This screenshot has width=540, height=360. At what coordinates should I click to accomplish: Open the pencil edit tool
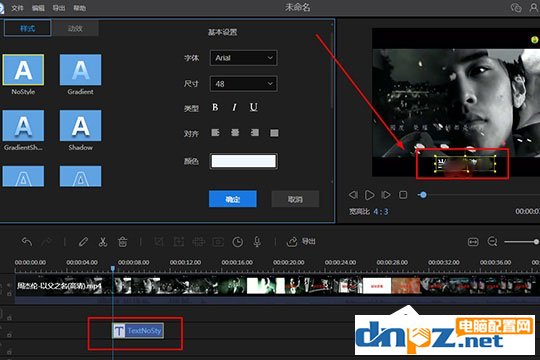coord(83,242)
